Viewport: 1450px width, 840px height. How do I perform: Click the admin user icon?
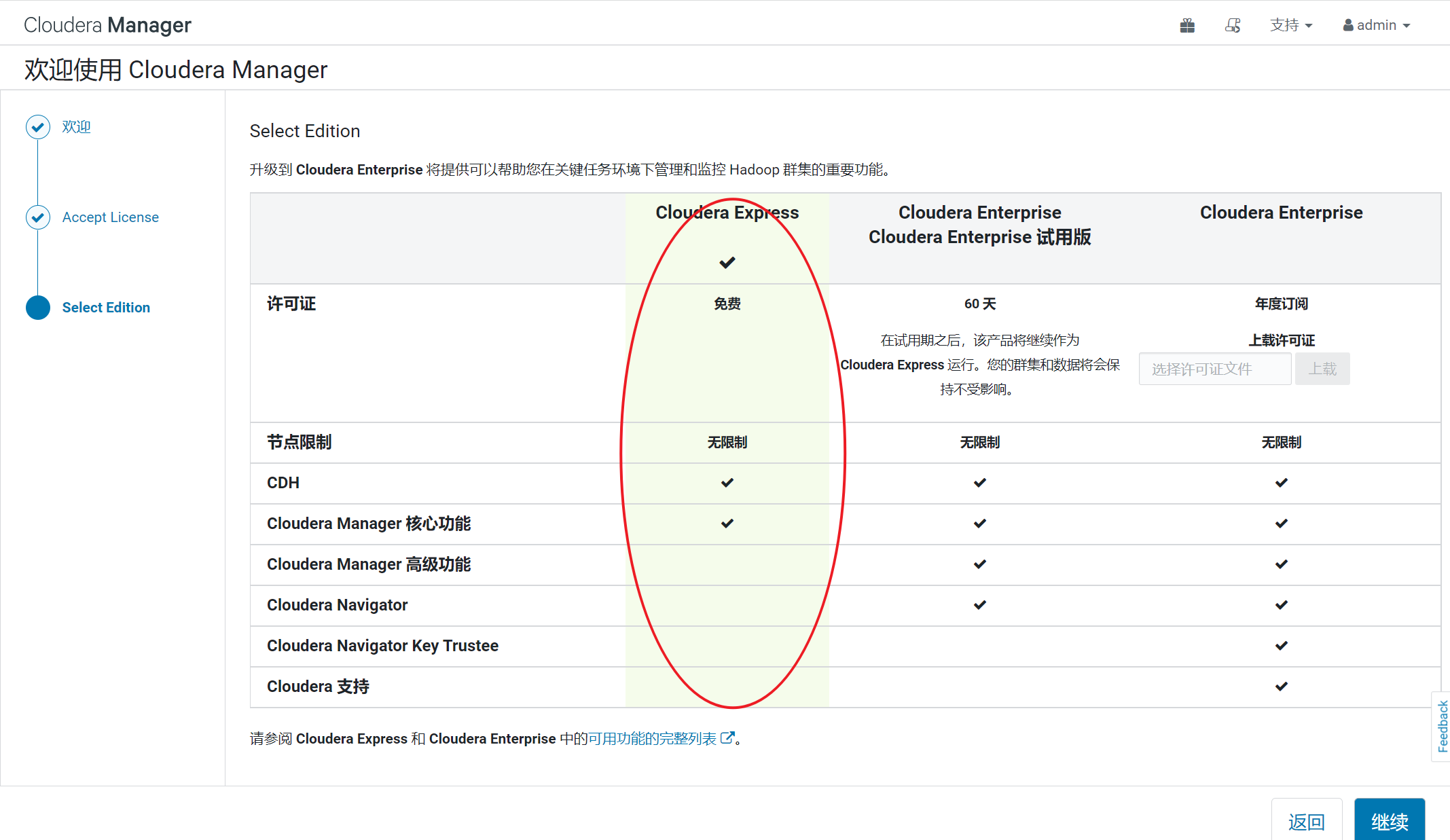pyautogui.click(x=1348, y=26)
